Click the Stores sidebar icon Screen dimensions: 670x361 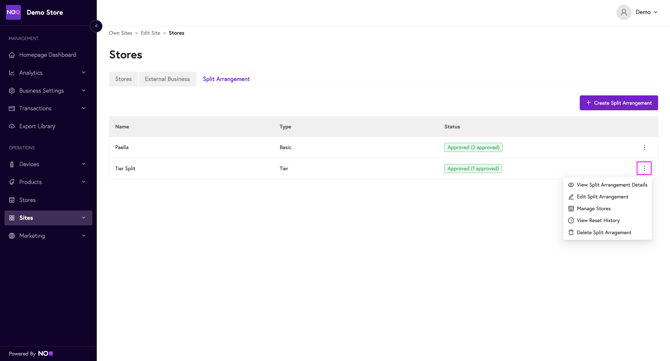[12, 200]
